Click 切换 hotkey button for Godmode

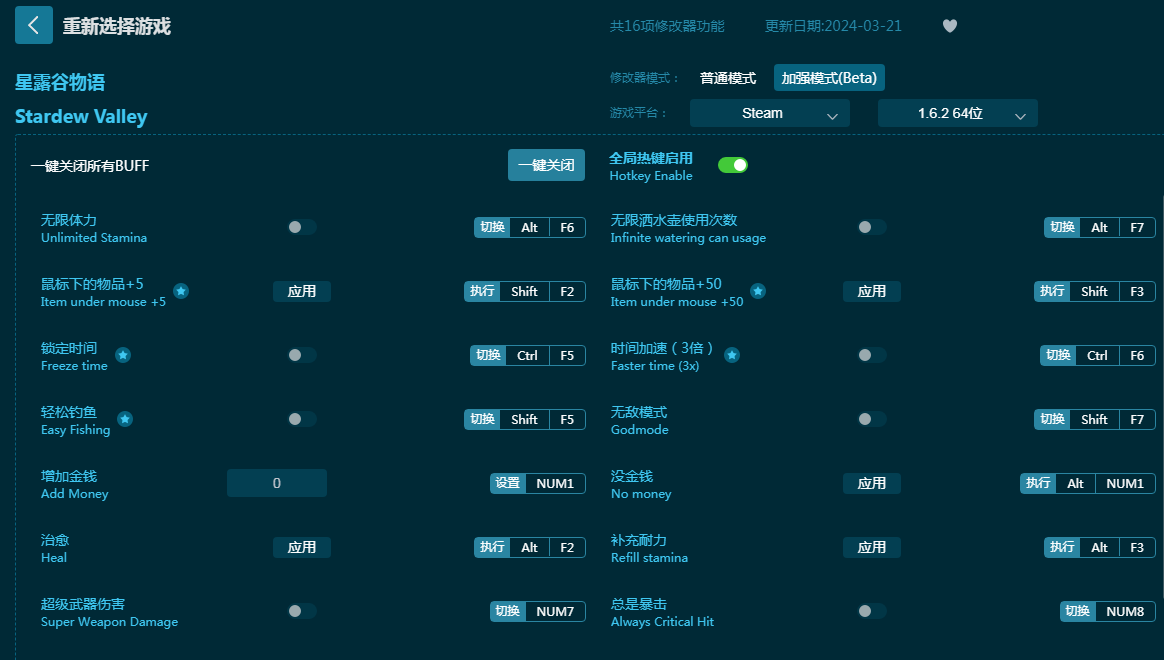[x=1052, y=419]
